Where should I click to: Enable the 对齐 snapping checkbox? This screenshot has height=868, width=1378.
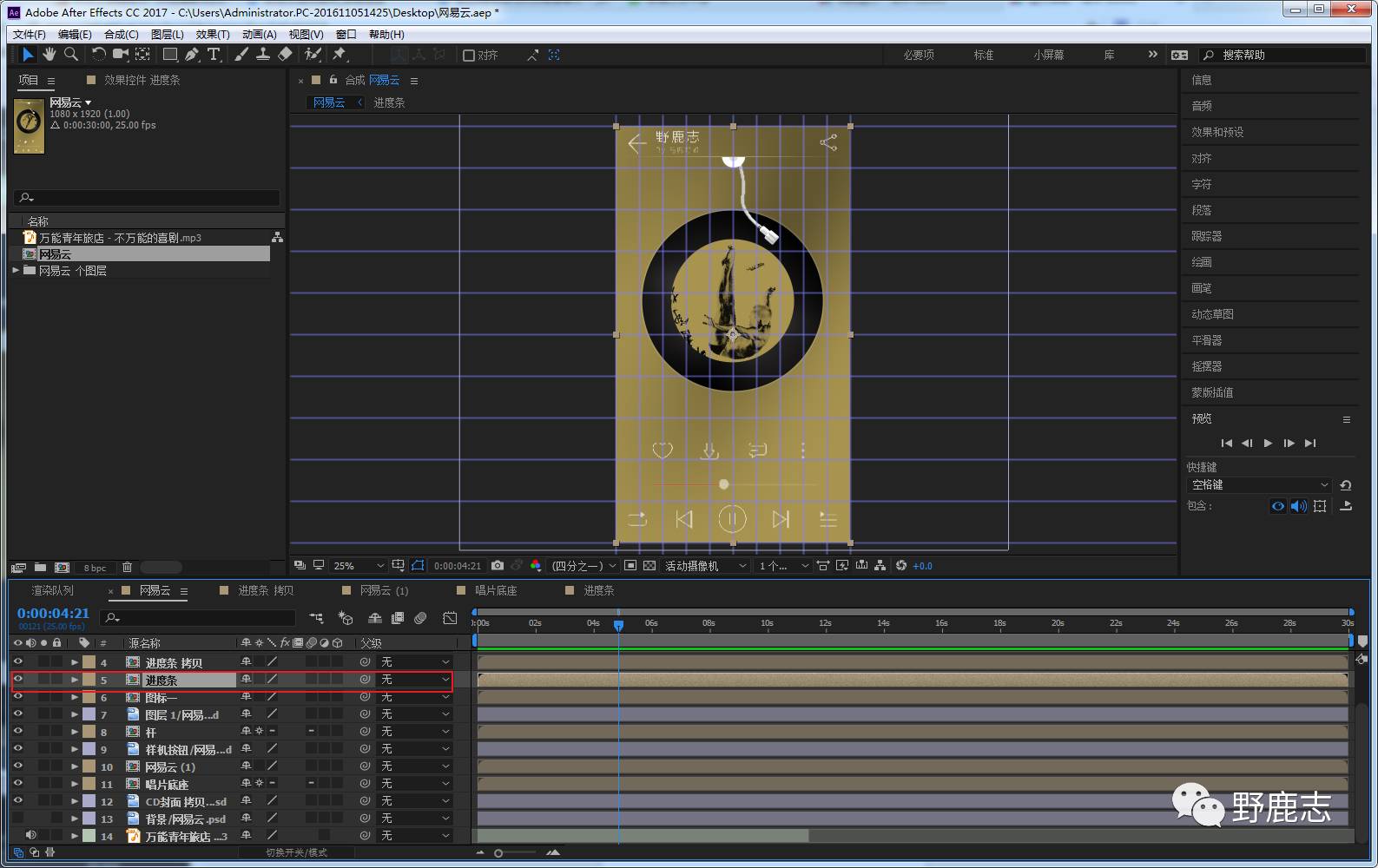pyautogui.click(x=469, y=56)
